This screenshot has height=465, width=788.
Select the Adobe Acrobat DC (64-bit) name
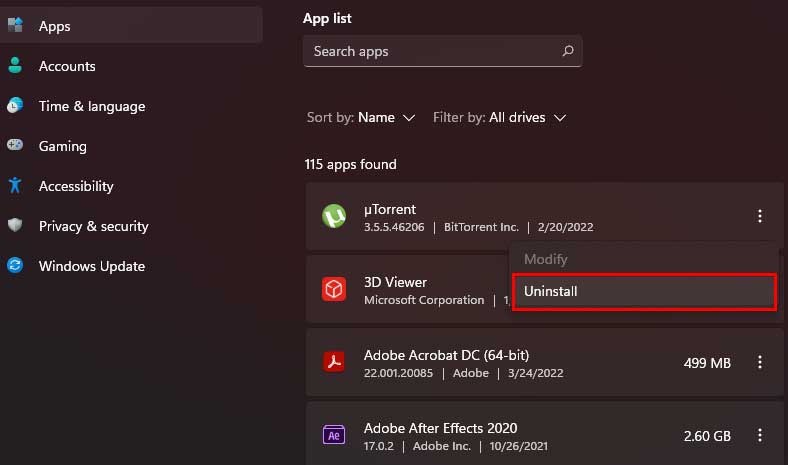pos(446,355)
